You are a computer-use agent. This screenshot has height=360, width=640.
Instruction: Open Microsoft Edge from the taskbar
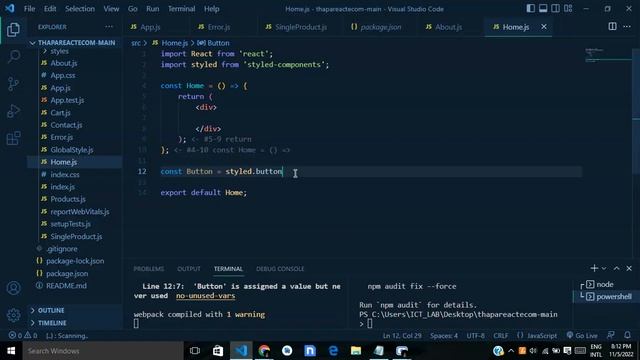click(333, 351)
